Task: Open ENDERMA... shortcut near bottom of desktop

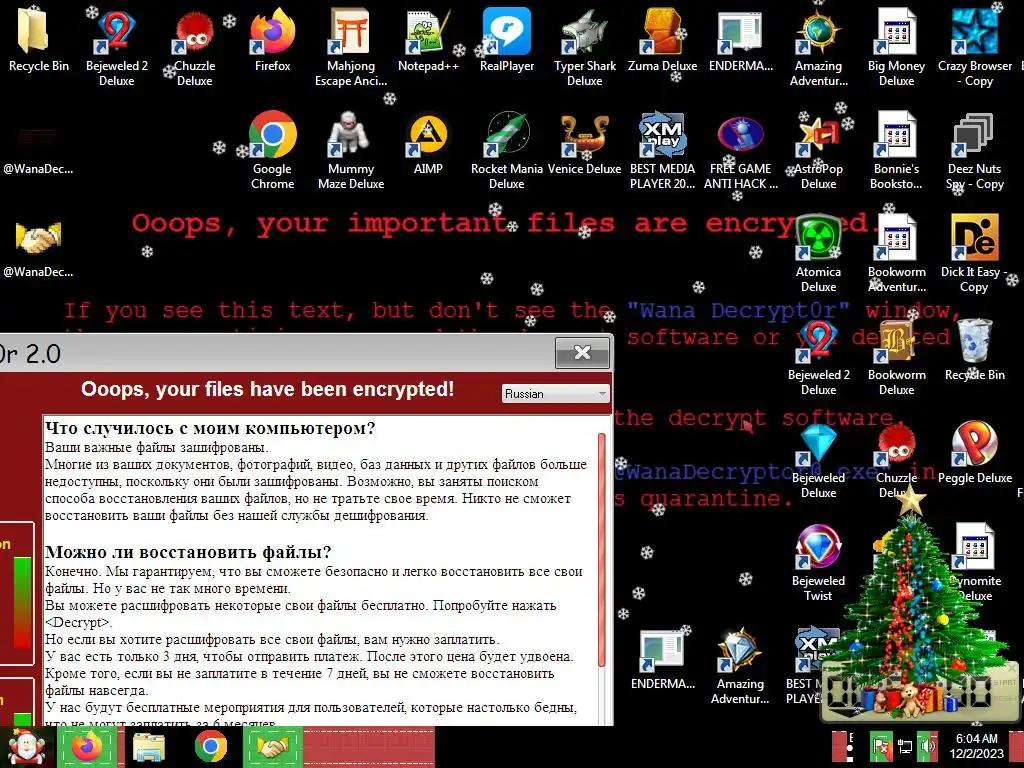Action: coord(662,659)
